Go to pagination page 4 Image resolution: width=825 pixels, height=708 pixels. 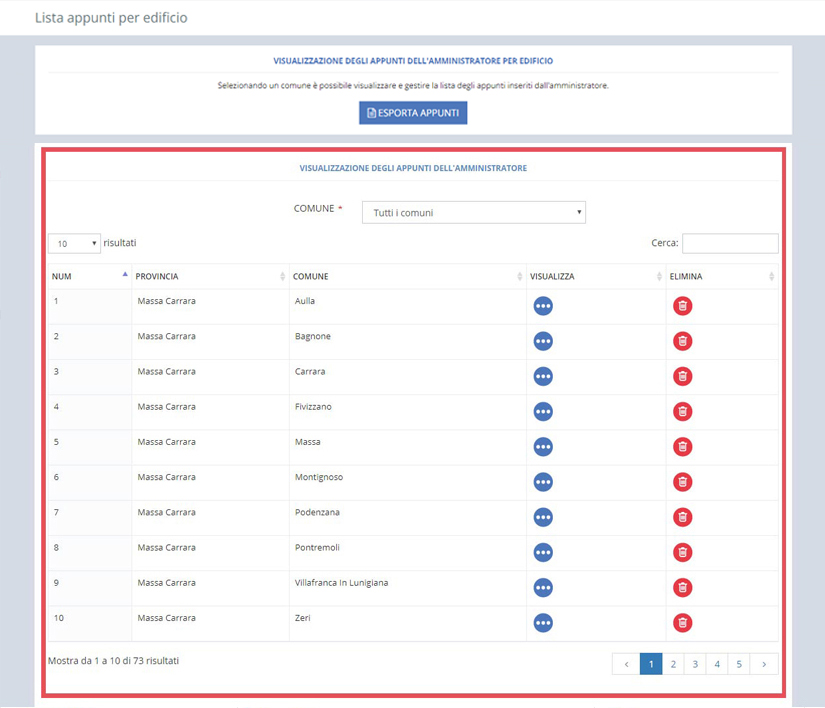[x=717, y=664]
